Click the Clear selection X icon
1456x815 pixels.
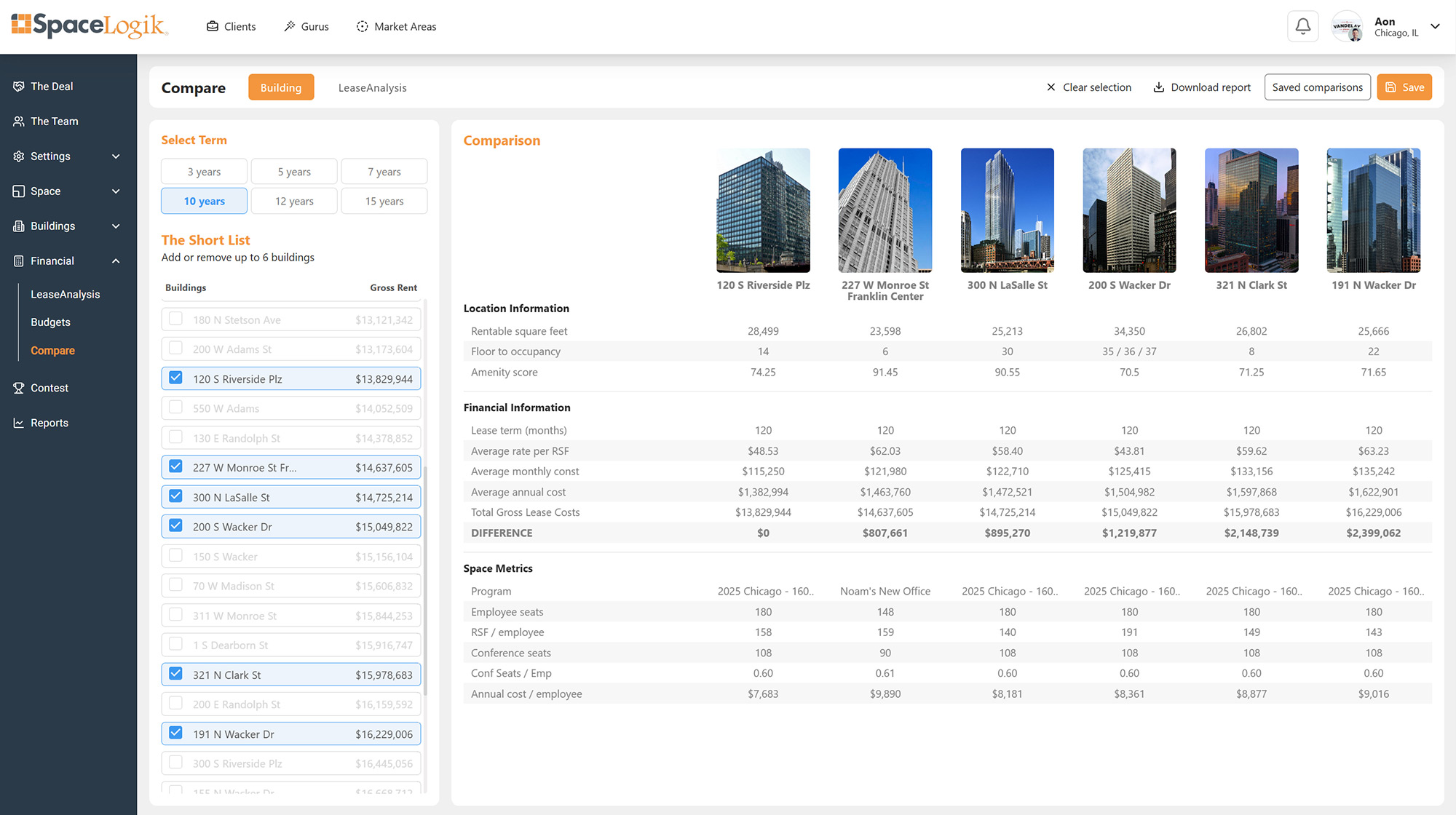[1051, 87]
